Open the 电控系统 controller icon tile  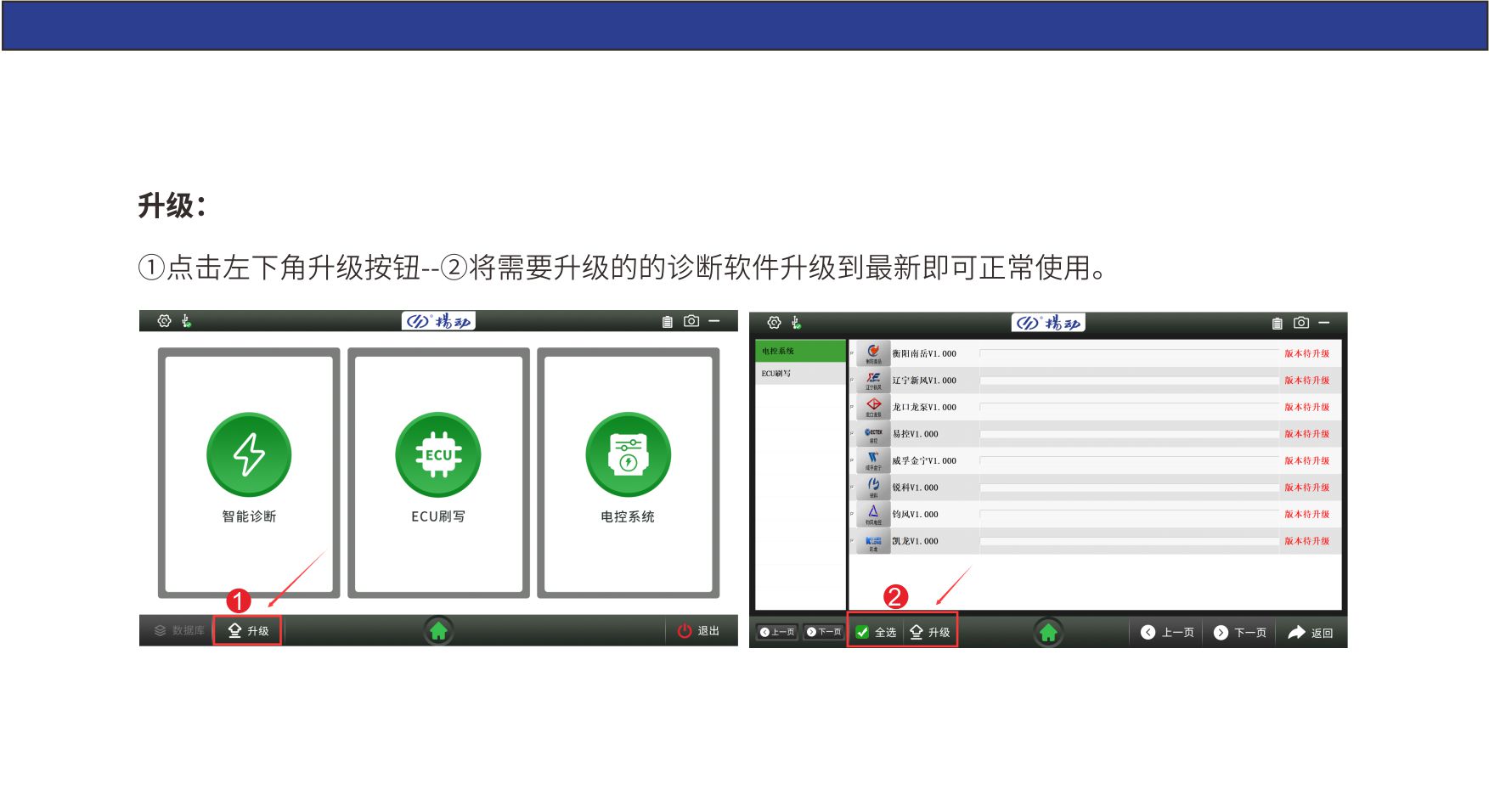628,454
